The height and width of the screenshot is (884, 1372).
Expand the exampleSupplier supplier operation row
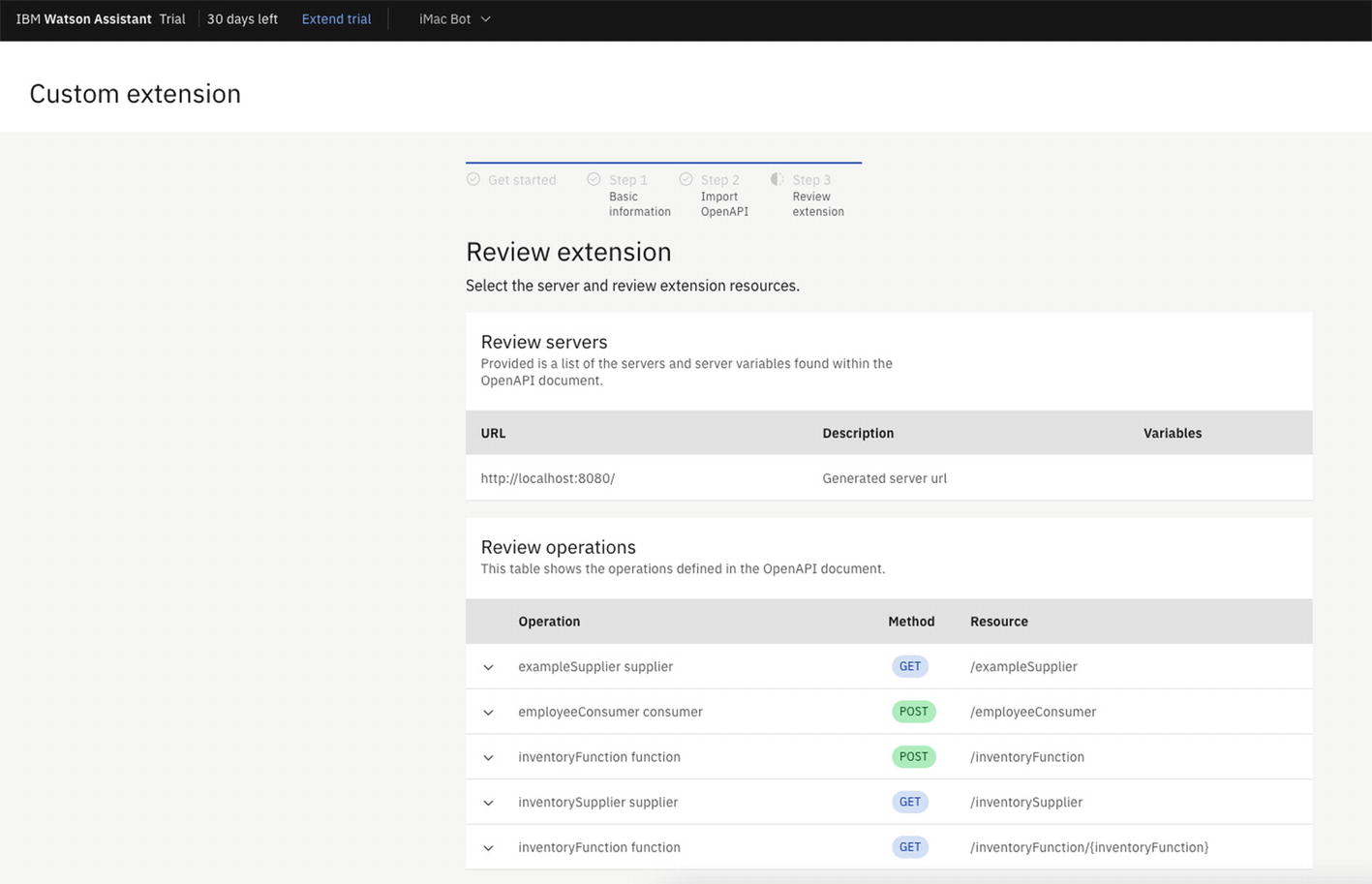(x=489, y=667)
